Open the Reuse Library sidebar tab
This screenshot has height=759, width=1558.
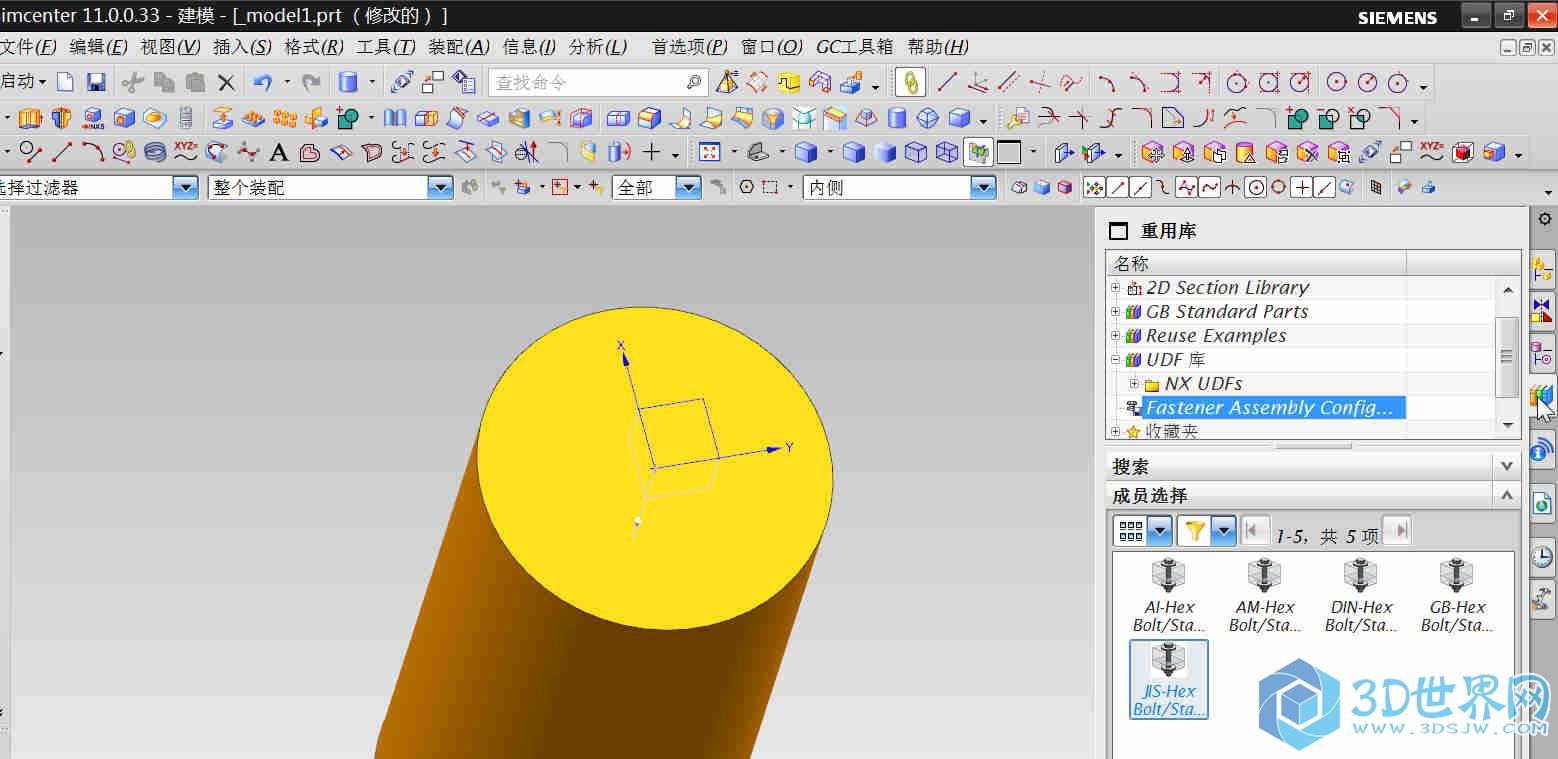pyautogui.click(x=1543, y=396)
